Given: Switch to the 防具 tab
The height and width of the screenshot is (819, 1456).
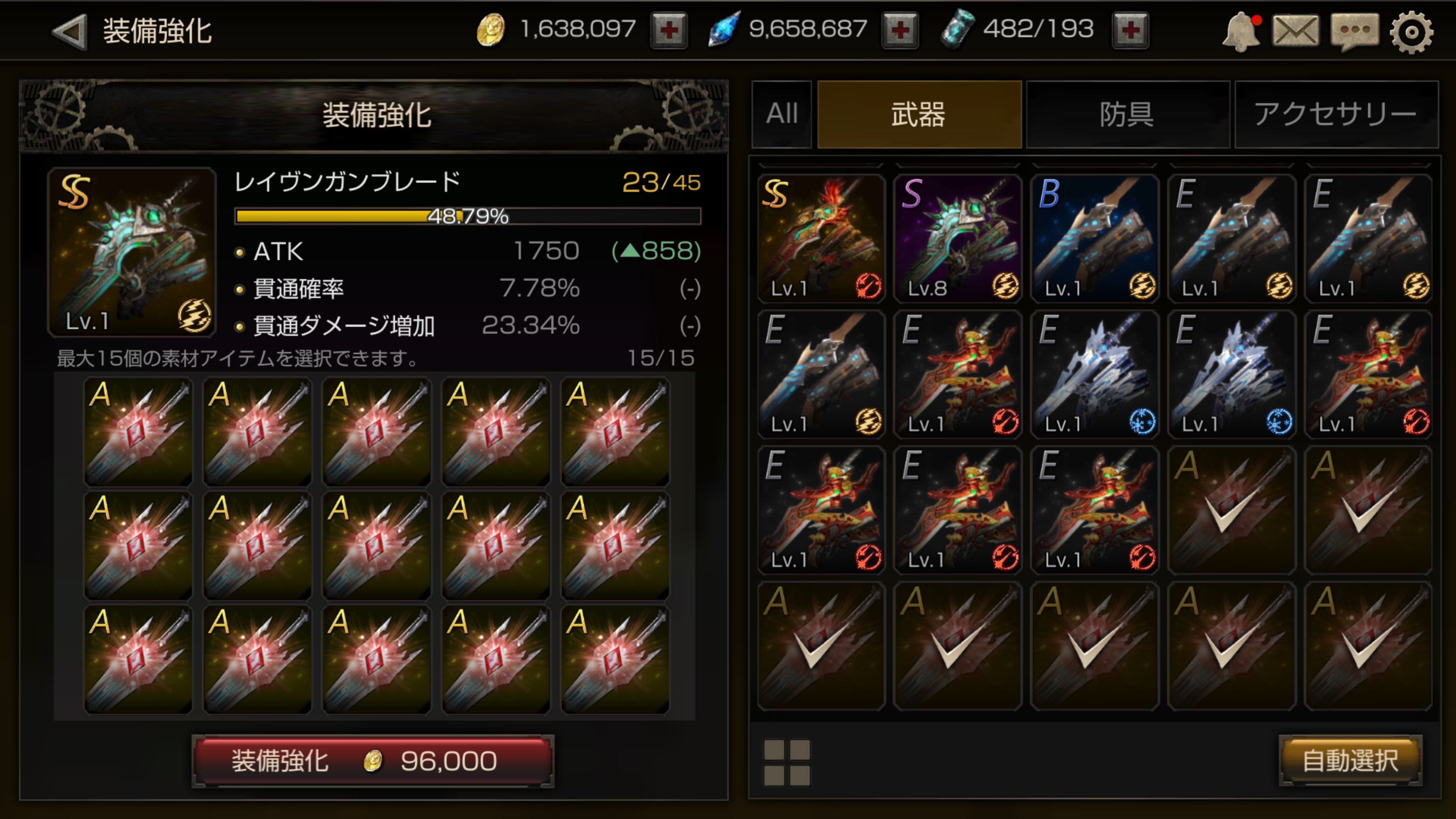Looking at the screenshot, I should (x=1128, y=114).
